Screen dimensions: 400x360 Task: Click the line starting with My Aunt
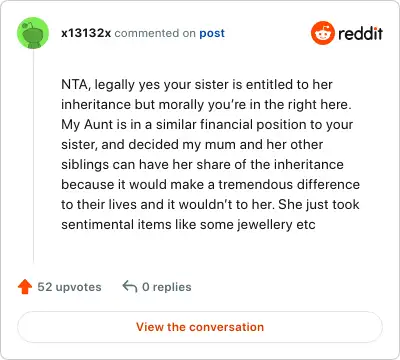[x=207, y=125]
